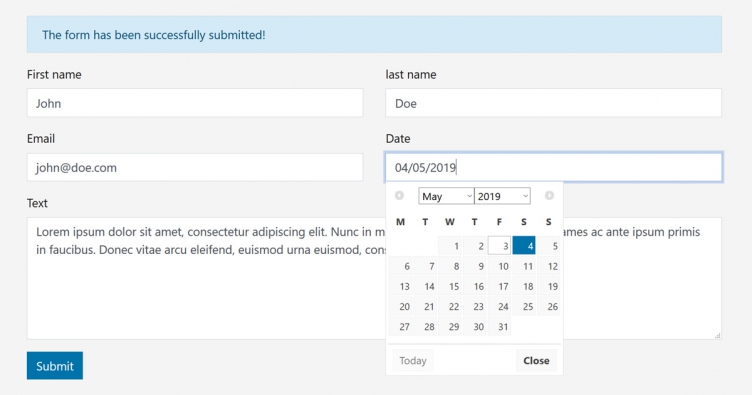Focus the First name field
The image size is (752, 395).
coord(195,103)
